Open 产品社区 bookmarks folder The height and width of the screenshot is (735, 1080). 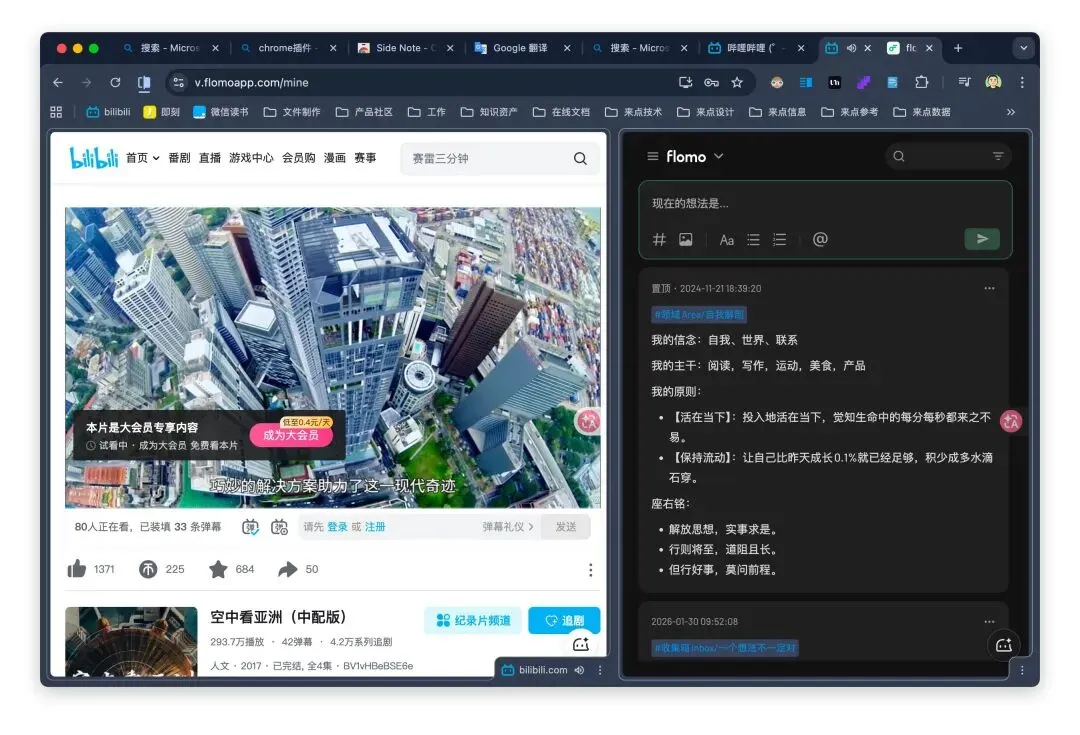364,112
